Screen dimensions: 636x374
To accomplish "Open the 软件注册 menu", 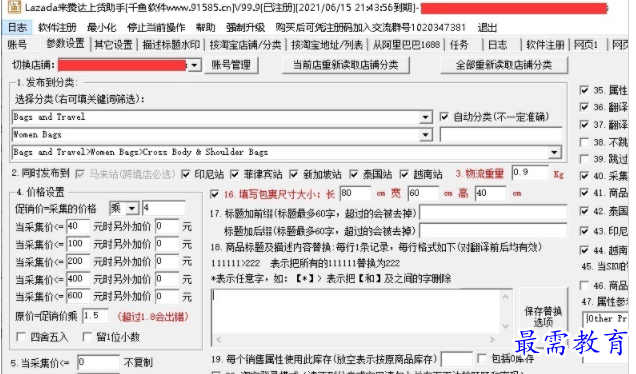I will click(x=57, y=28).
